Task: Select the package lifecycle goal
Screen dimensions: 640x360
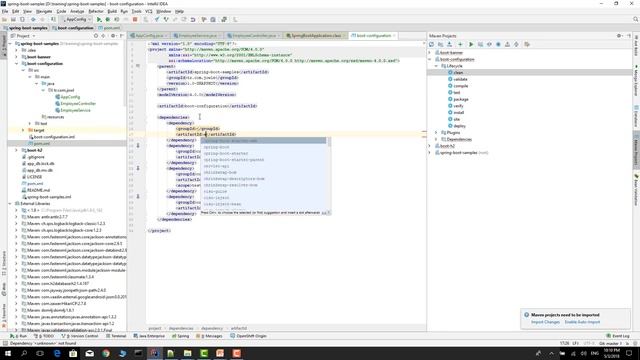Action: click(x=461, y=99)
